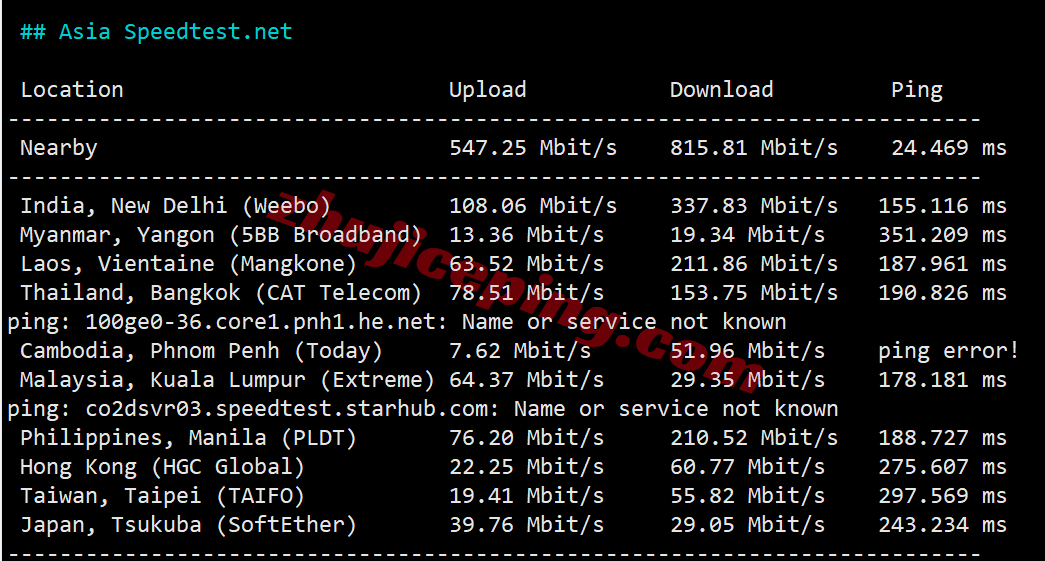Click India ping value 155.116 ms
This screenshot has height=561, width=1045.
coord(942,206)
